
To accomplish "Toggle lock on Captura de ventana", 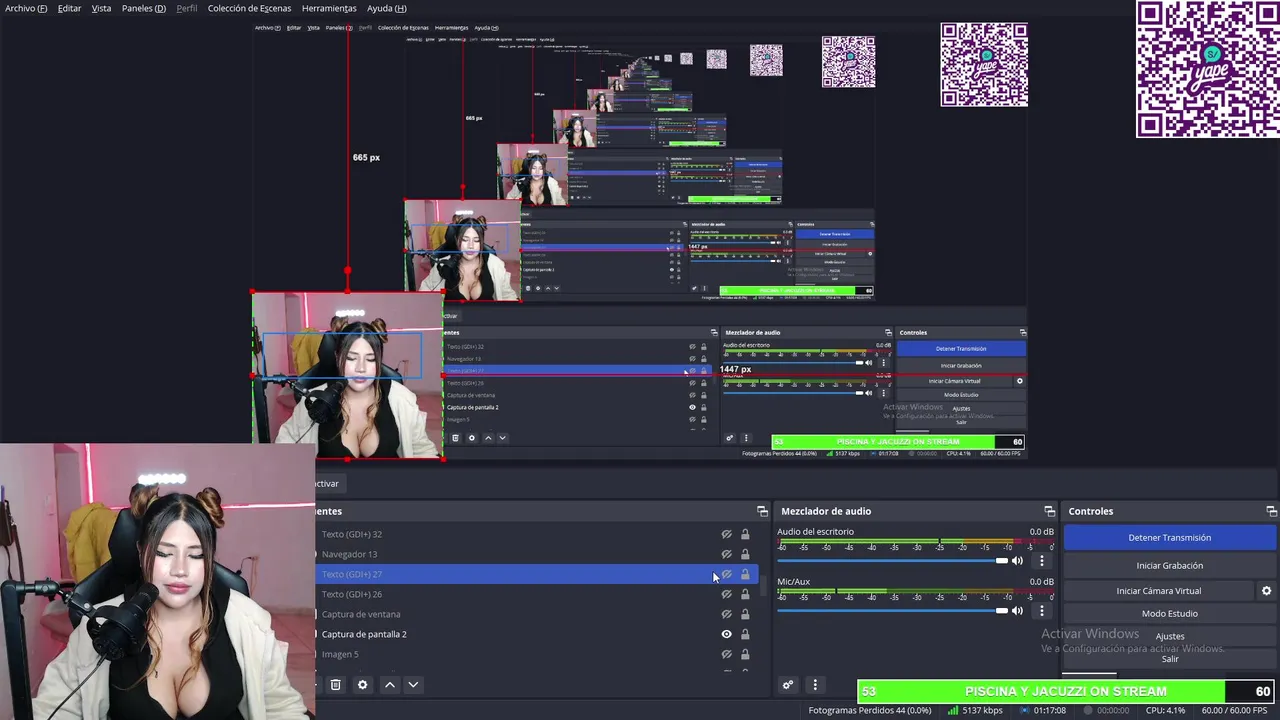I will pos(745,614).
